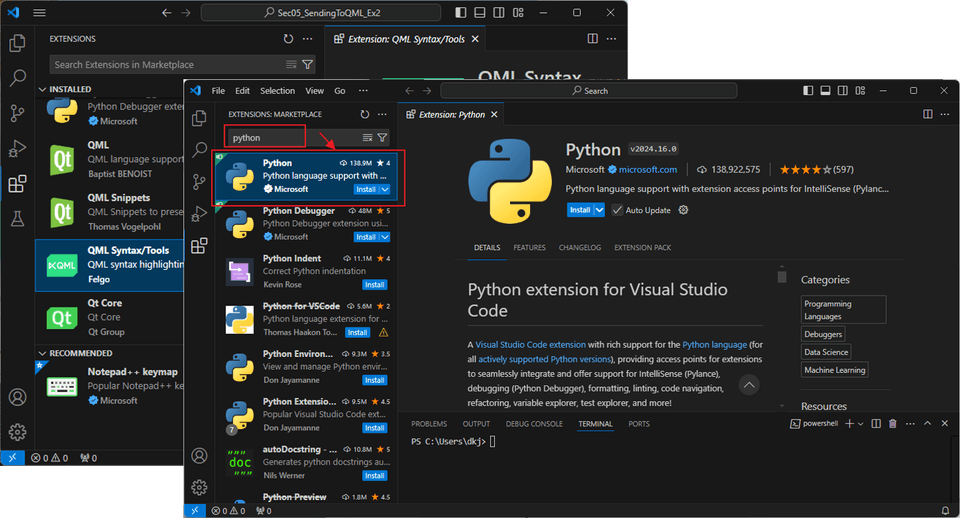Open the overflow menu dots in the front window menu bar
Screen dimensions: 960x518
(x=363, y=91)
